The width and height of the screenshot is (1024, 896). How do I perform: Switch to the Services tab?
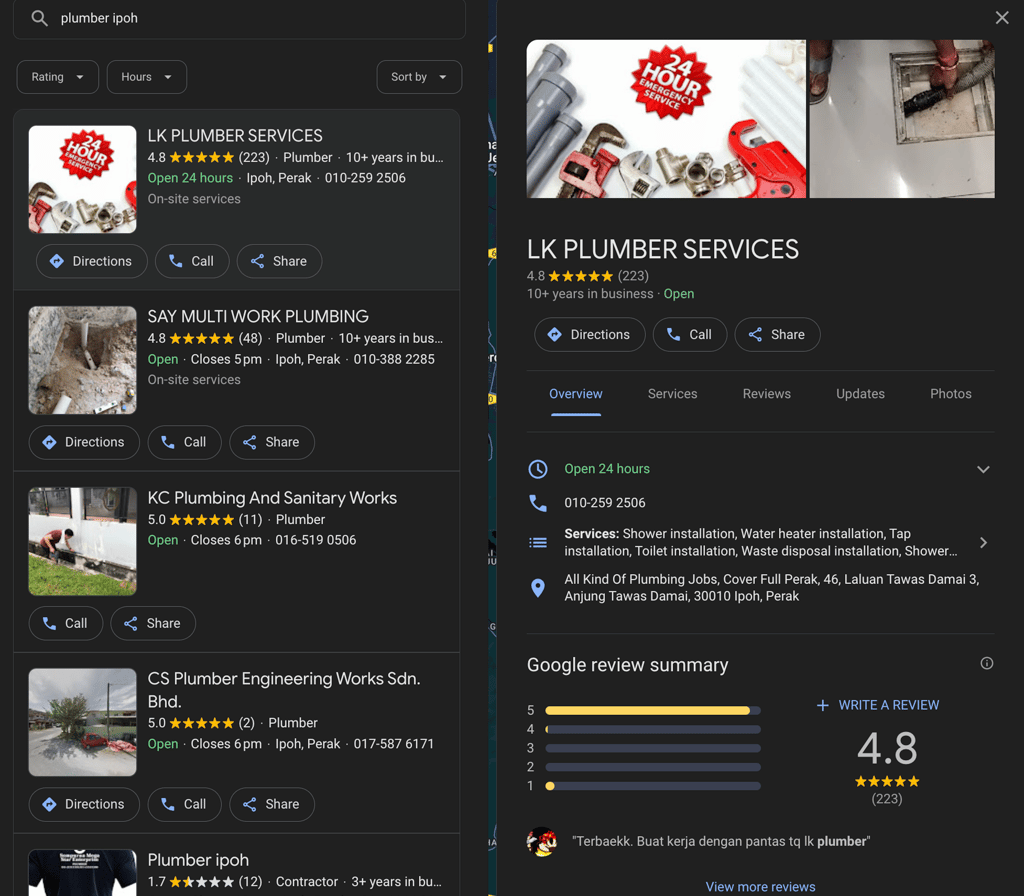coord(672,394)
